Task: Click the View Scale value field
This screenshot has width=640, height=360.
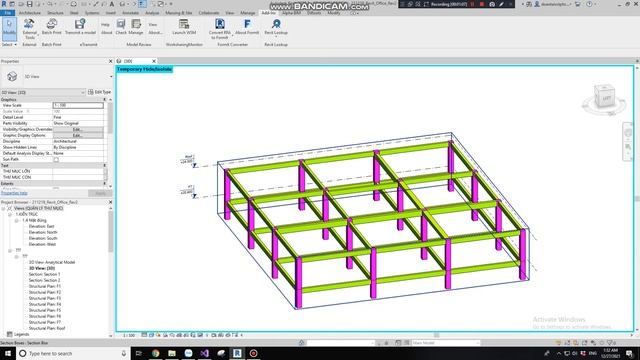Action: point(78,105)
